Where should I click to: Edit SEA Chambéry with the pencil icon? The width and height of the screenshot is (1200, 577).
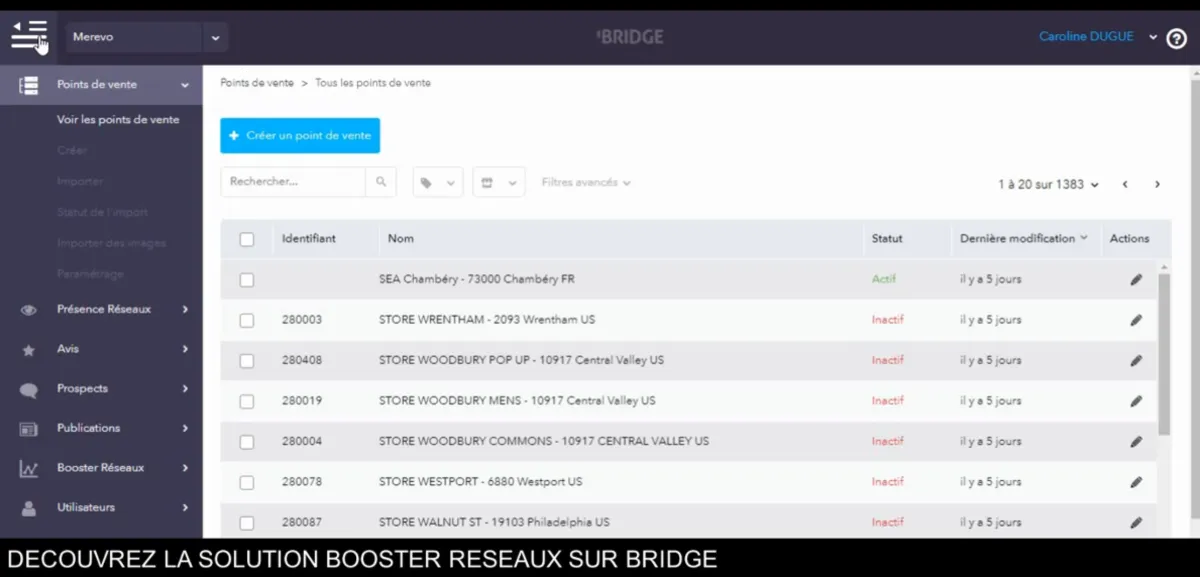(x=1136, y=280)
